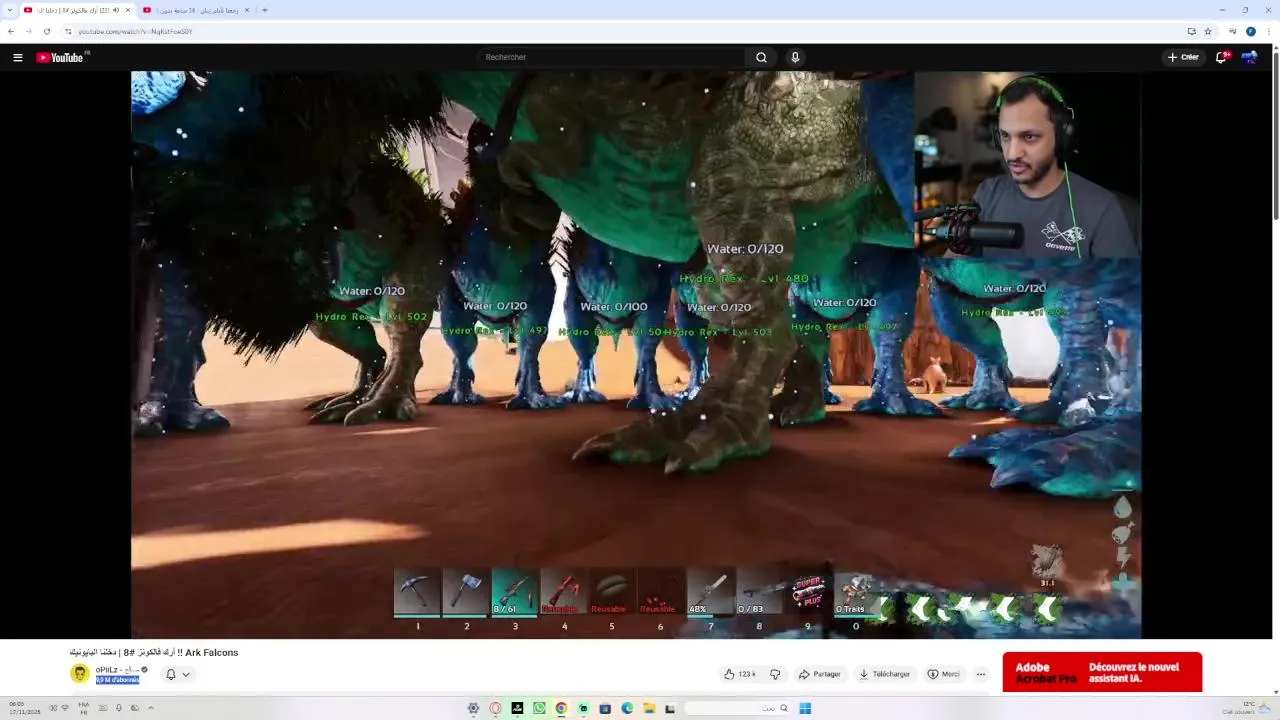Expand the tab search dropdown arrow
The image size is (1280, 720).
click(10, 10)
